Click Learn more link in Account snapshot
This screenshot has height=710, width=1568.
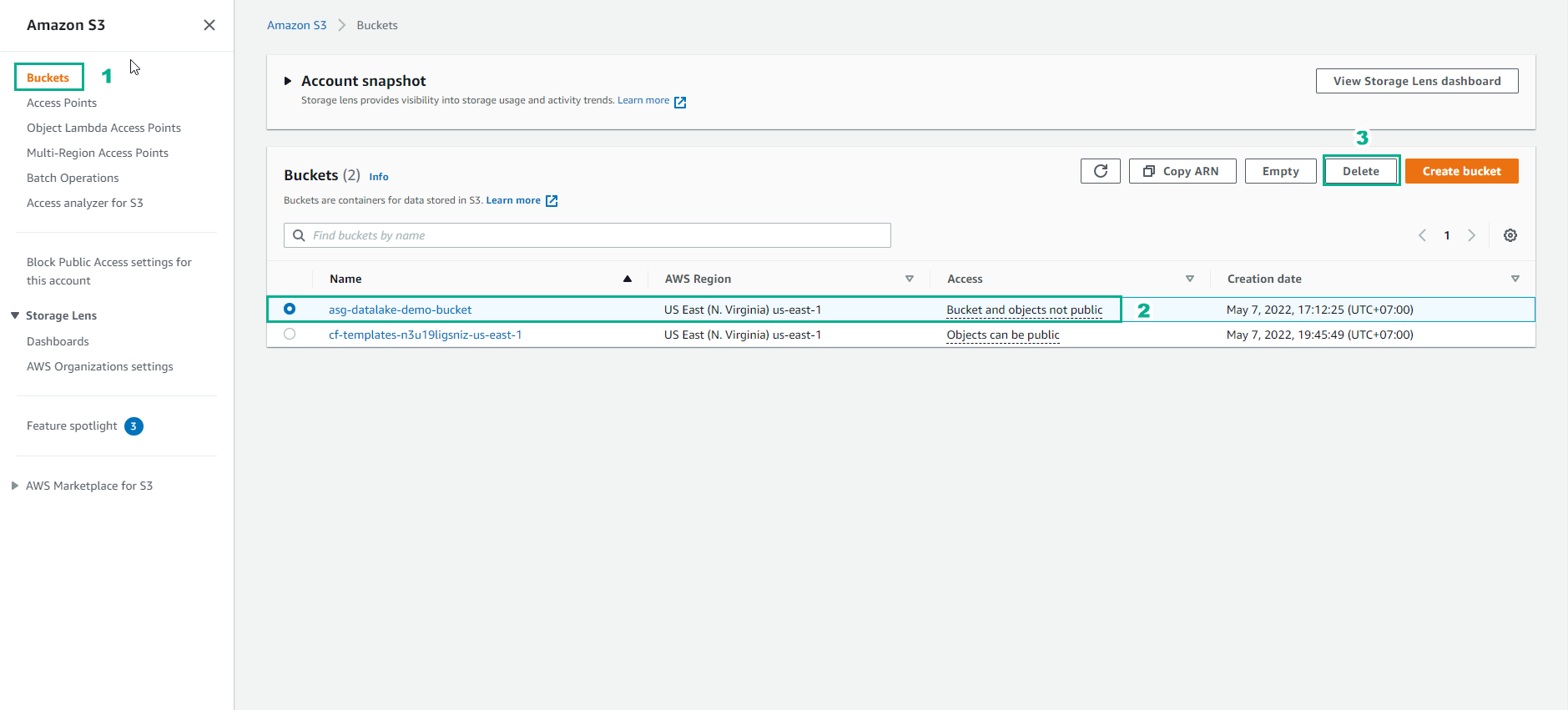[643, 100]
